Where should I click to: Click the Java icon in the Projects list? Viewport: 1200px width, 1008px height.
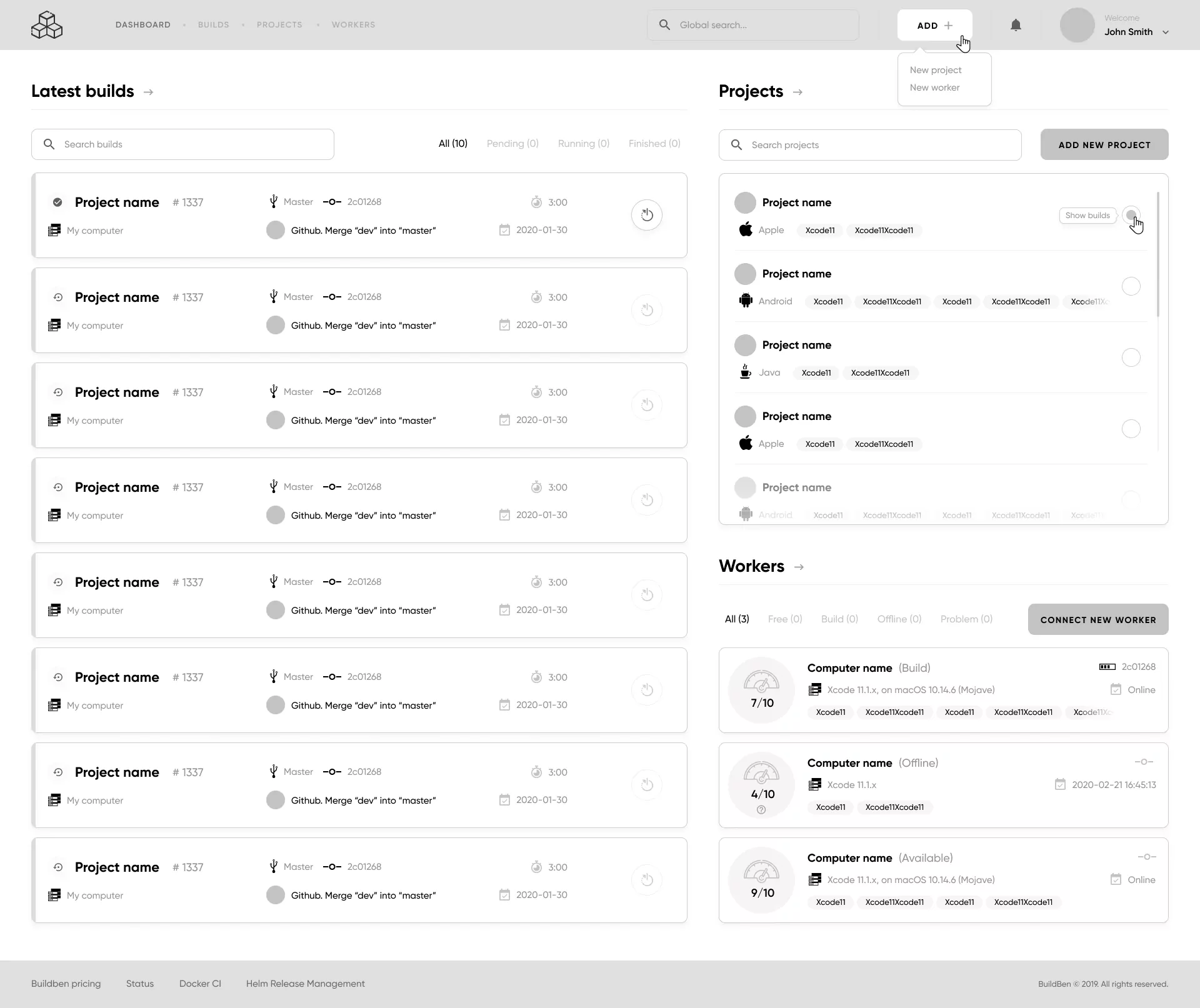pos(744,372)
